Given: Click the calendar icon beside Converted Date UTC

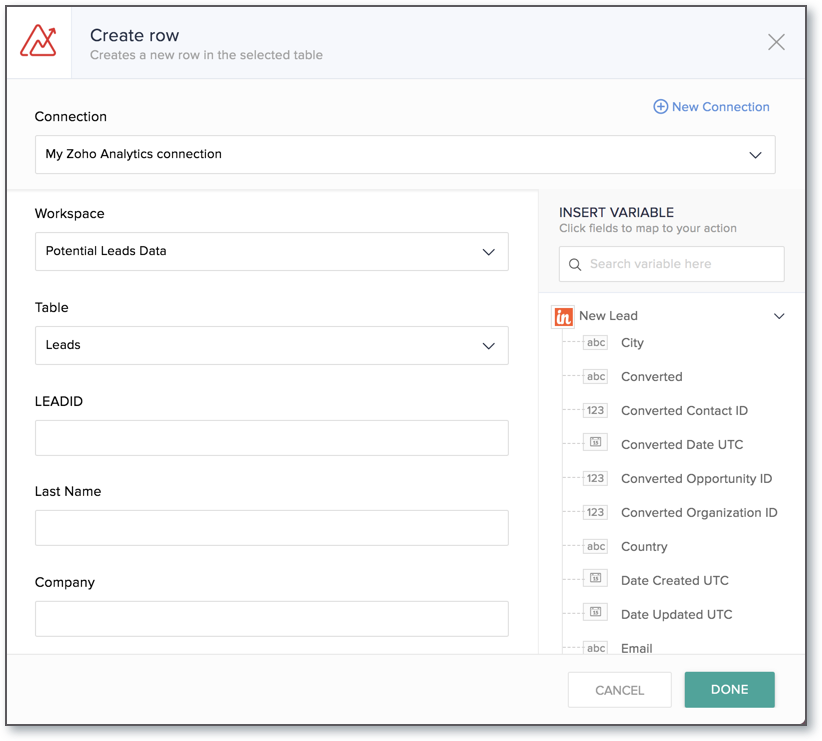Looking at the screenshot, I should pos(595,444).
